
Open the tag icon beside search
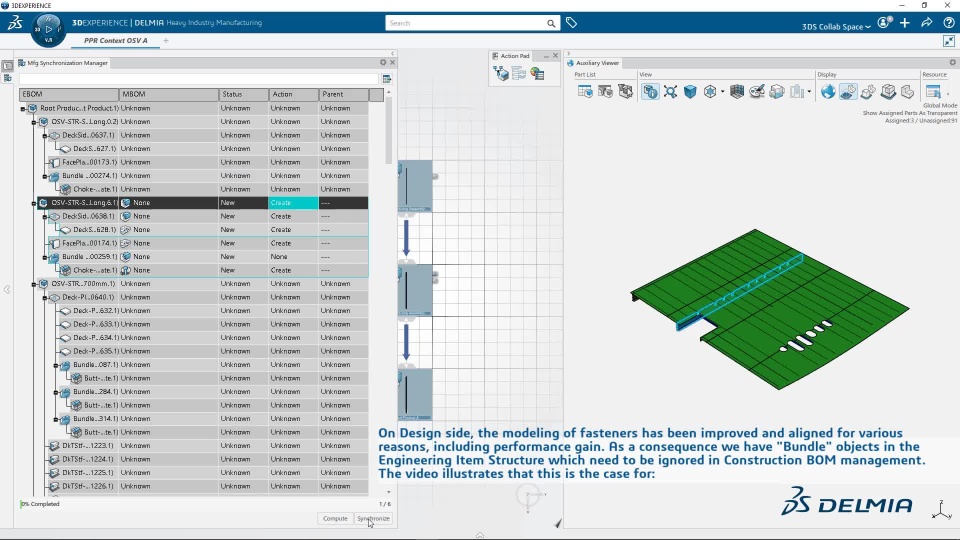(x=571, y=23)
